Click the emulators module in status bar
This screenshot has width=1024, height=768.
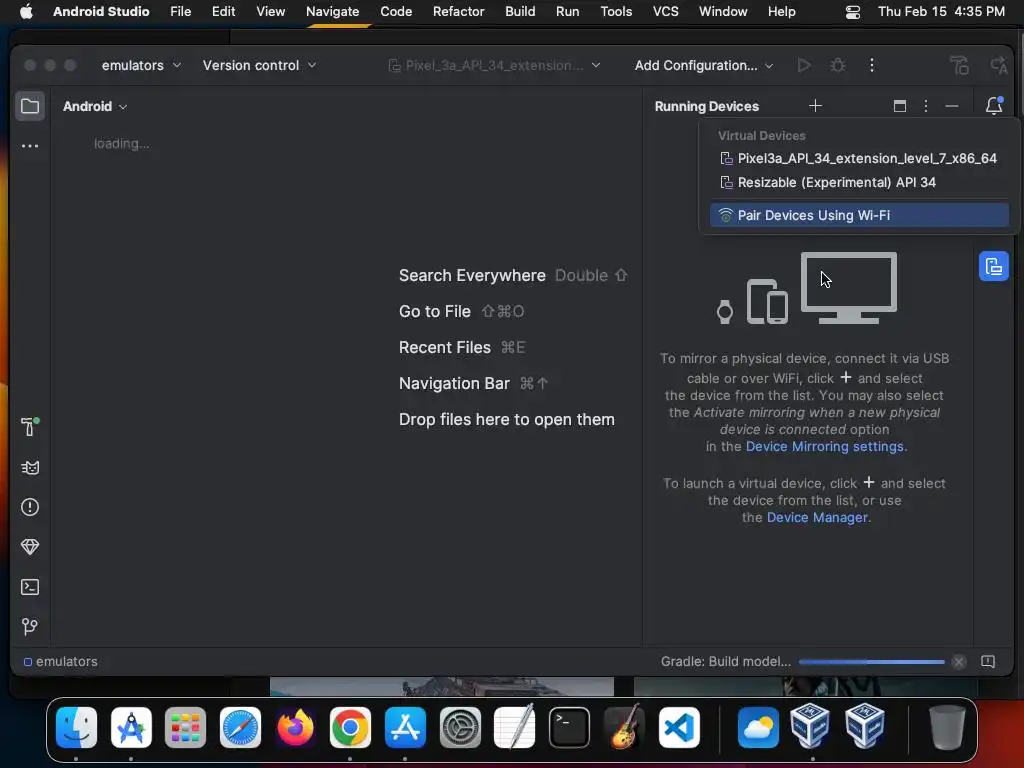point(61,662)
